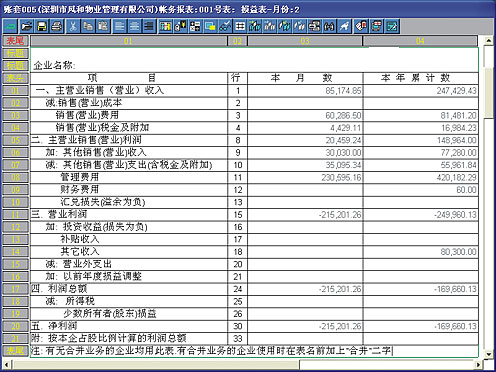Select red 表尾 header at top left
496x372 pixels.
tap(15, 41)
